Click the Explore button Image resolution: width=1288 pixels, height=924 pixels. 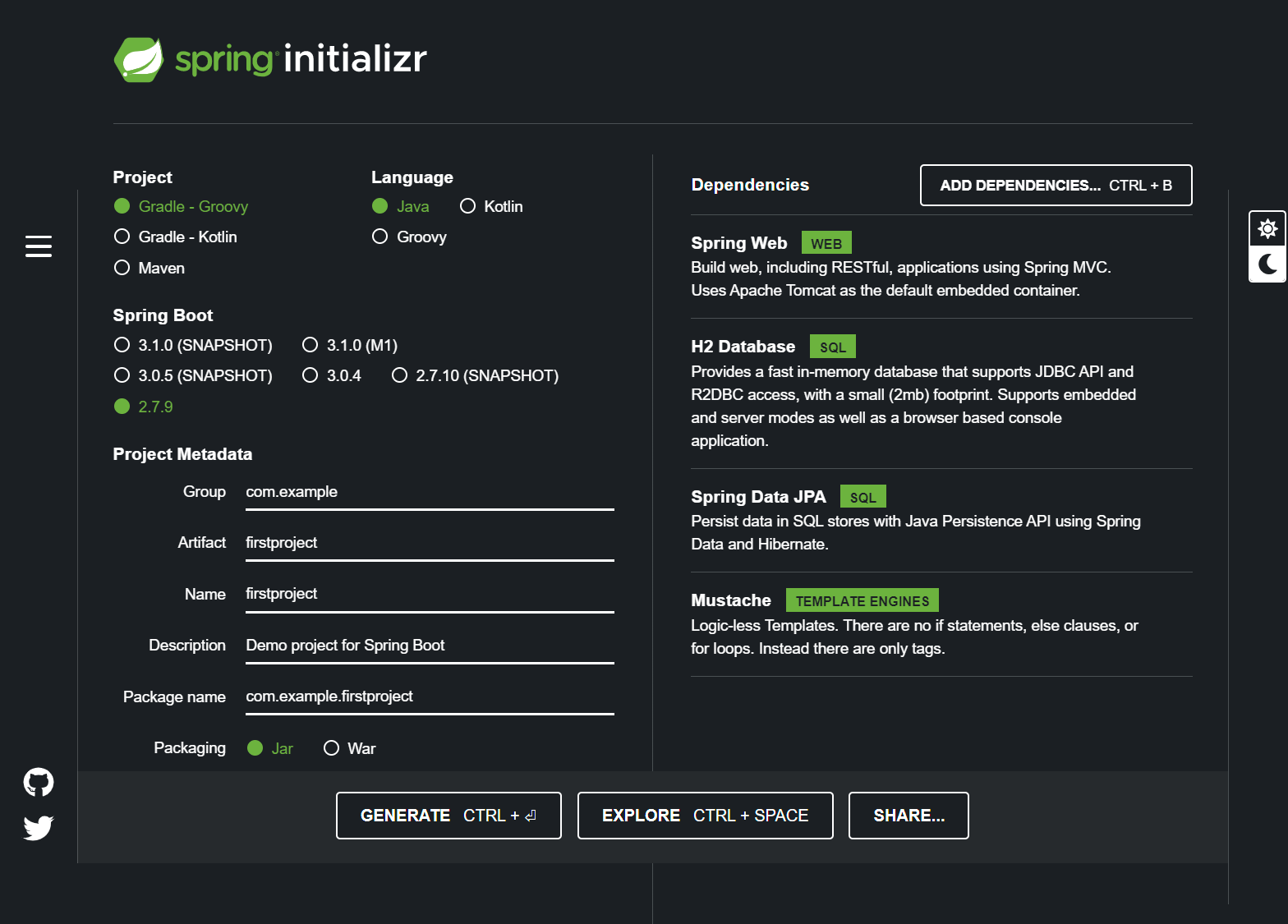(705, 816)
